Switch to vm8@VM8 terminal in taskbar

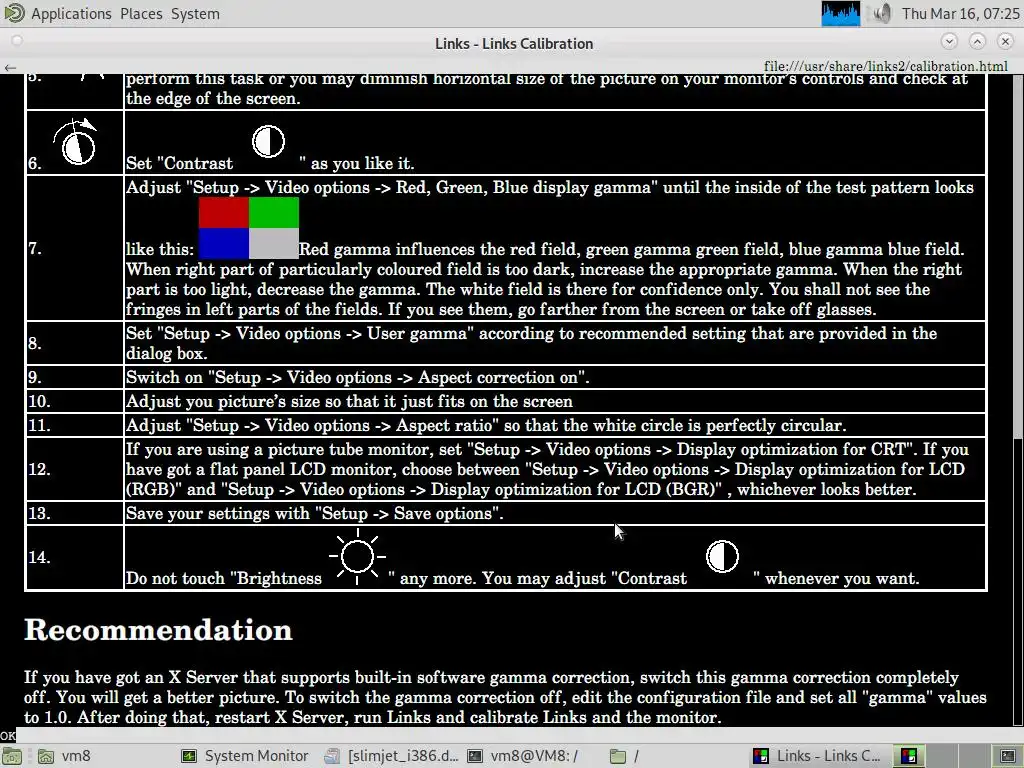(x=524, y=756)
